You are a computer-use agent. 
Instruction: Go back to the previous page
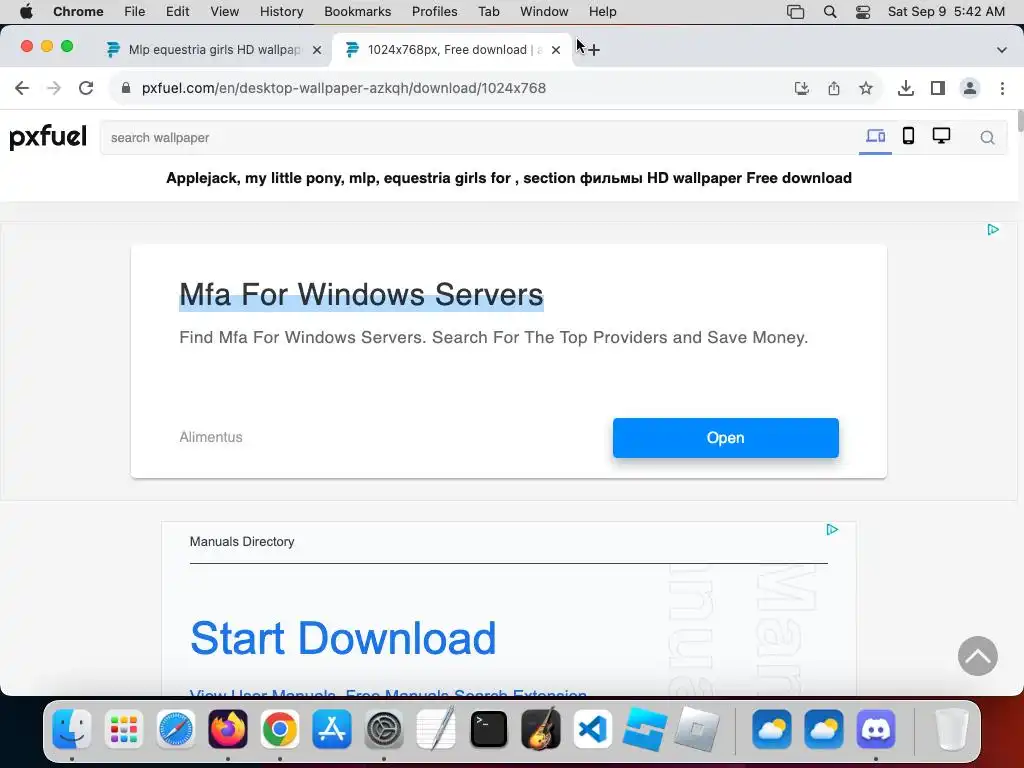pyautogui.click(x=22, y=88)
